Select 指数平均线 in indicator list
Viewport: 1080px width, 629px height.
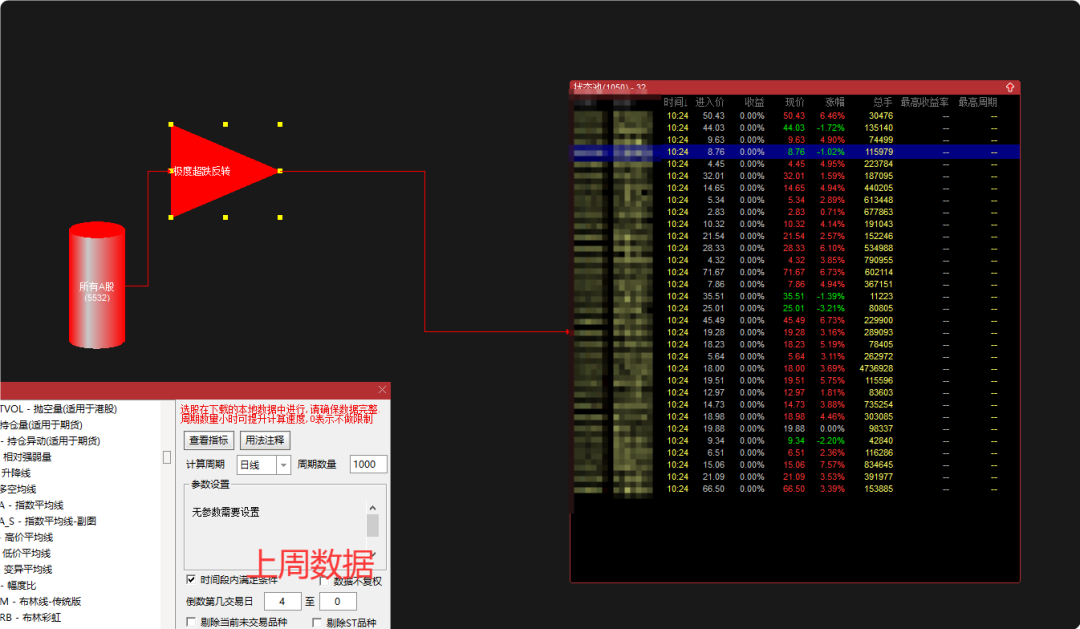[32, 505]
